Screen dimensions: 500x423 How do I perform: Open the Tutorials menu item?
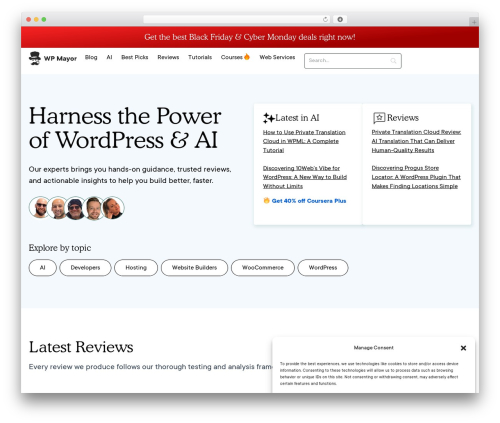point(200,57)
